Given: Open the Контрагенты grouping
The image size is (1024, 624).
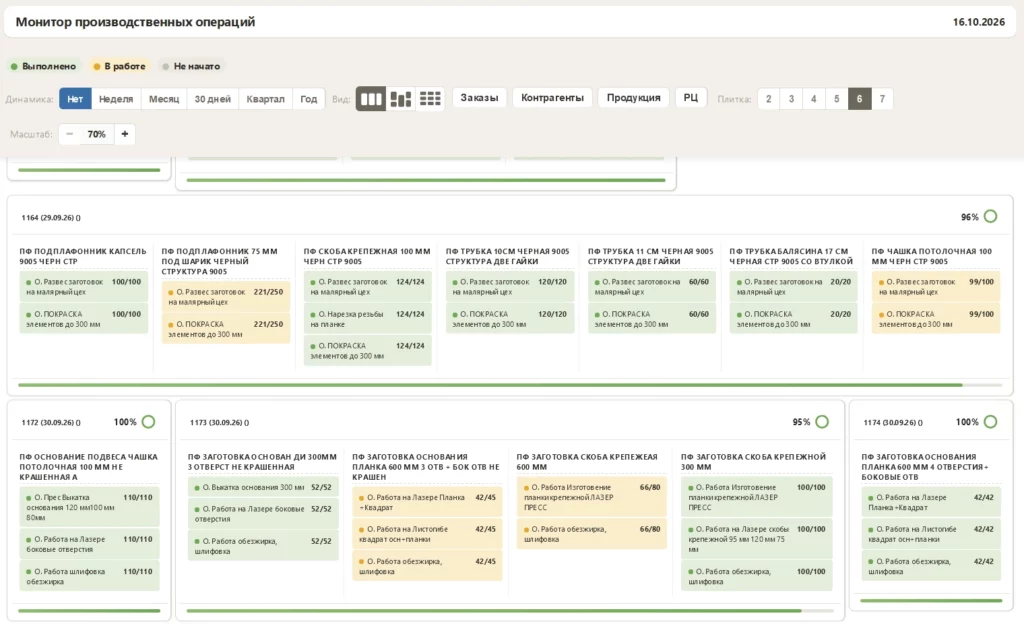Looking at the screenshot, I should coord(552,97).
